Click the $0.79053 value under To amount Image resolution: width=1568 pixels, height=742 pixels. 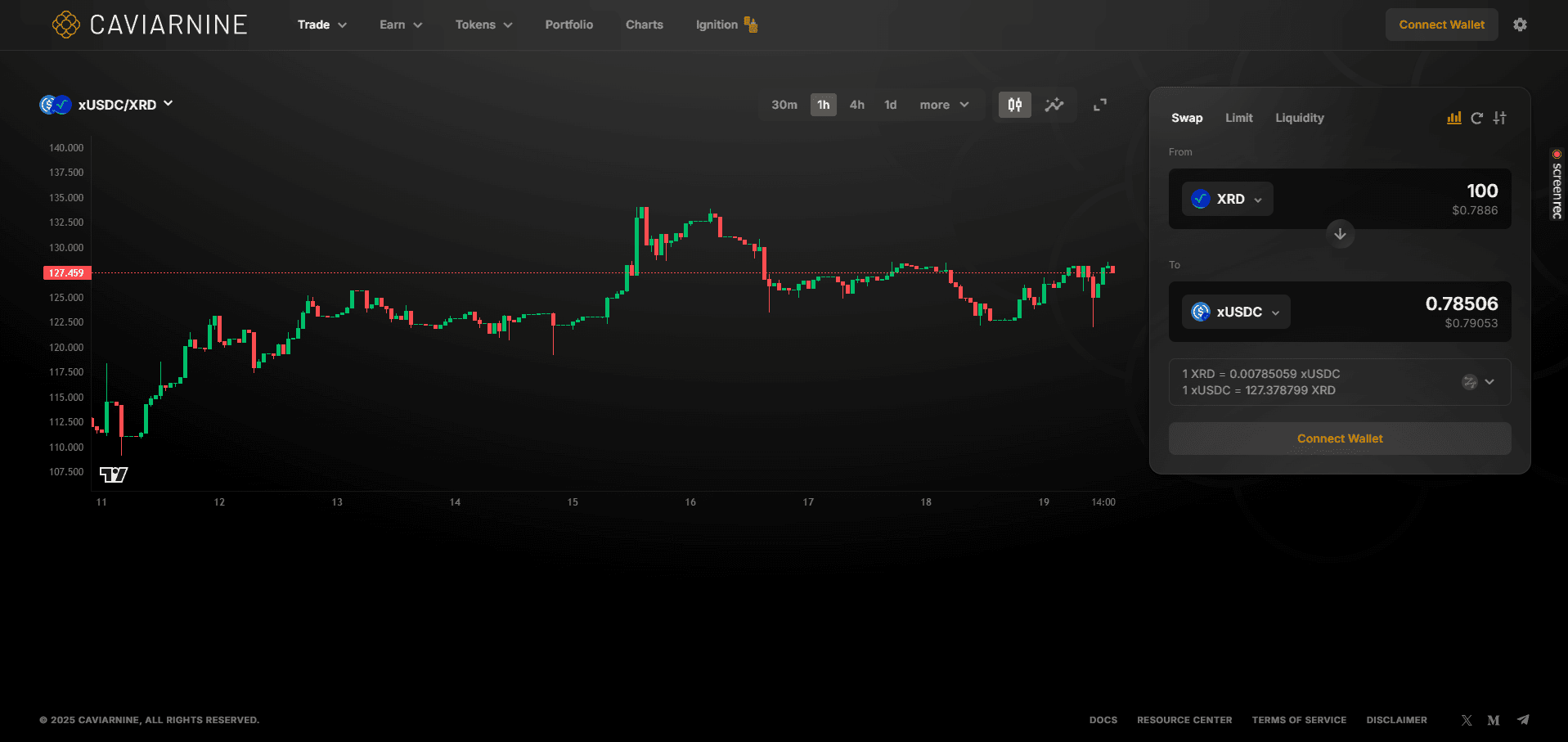[x=1471, y=323]
